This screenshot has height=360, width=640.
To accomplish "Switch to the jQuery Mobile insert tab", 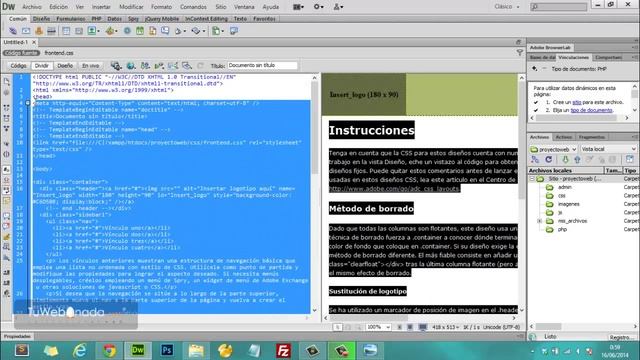I will (162, 19).
